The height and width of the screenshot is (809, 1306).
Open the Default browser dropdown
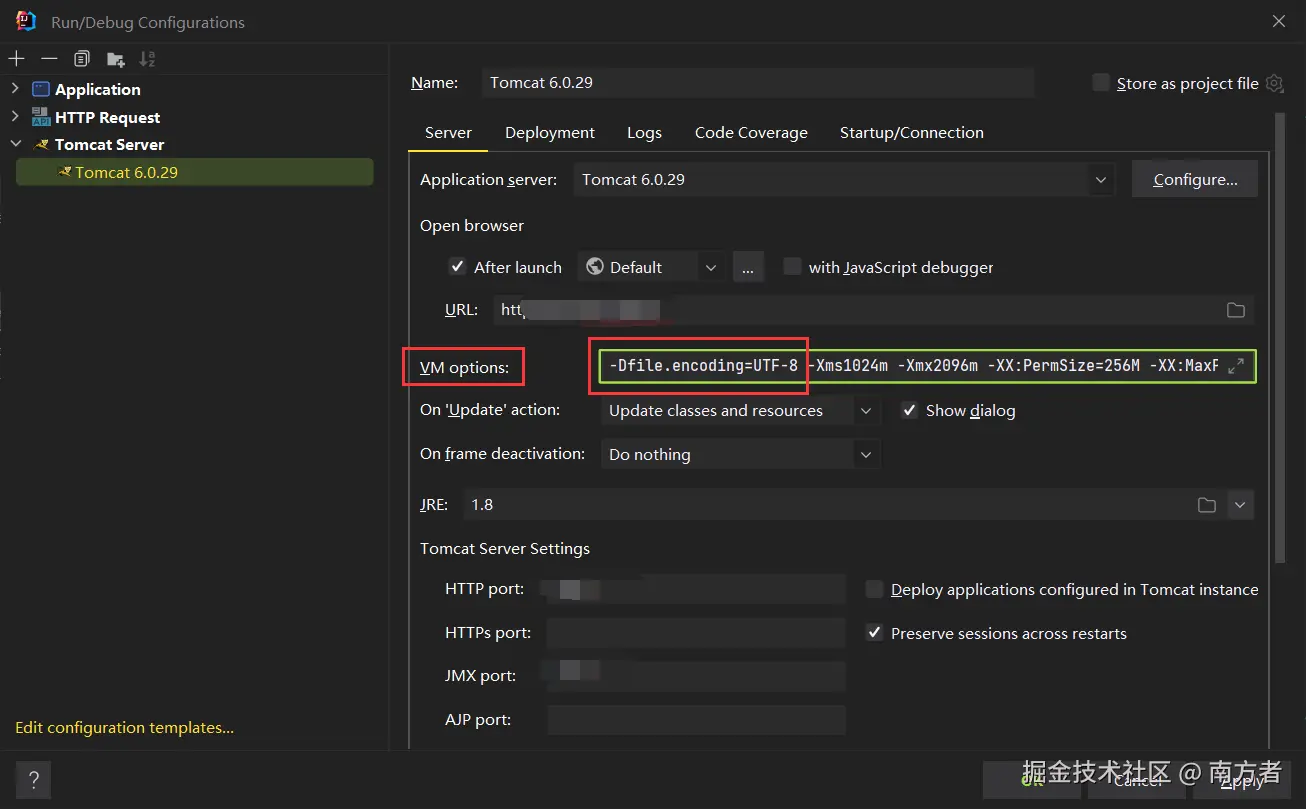pyautogui.click(x=711, y=267)
